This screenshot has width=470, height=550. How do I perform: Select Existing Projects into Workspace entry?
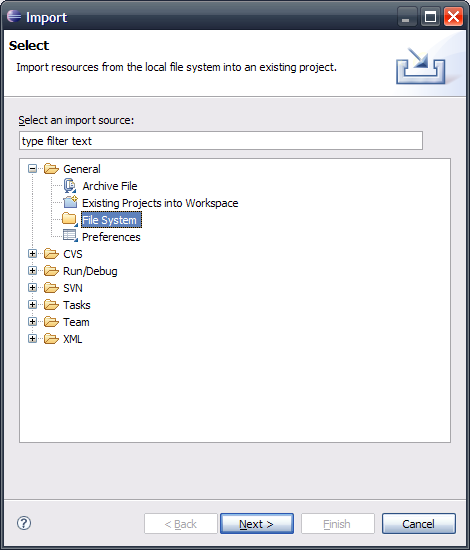tap(160, 203)
